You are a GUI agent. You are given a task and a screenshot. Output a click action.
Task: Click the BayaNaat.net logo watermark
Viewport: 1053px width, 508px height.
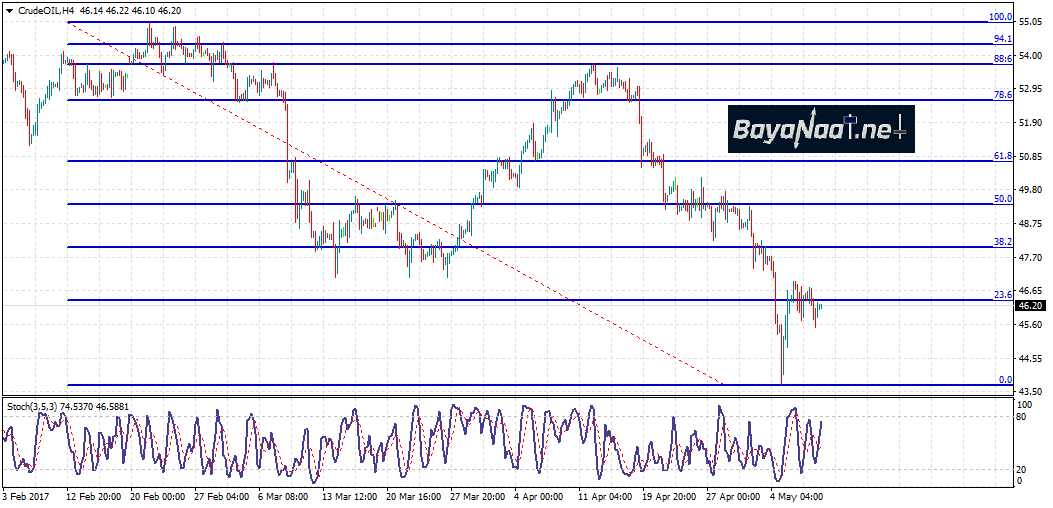click(820, 129)
